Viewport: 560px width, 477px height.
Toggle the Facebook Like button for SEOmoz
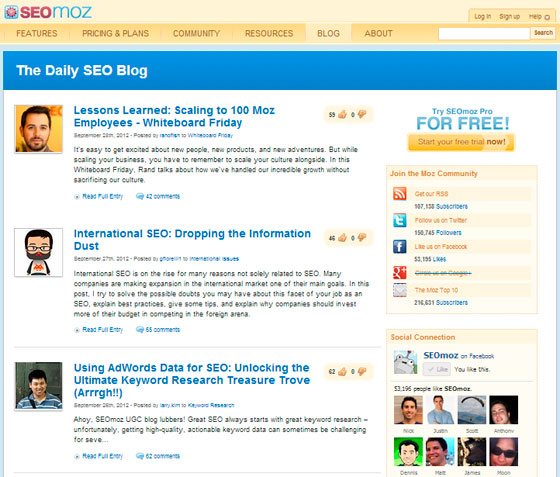[437, 369]
